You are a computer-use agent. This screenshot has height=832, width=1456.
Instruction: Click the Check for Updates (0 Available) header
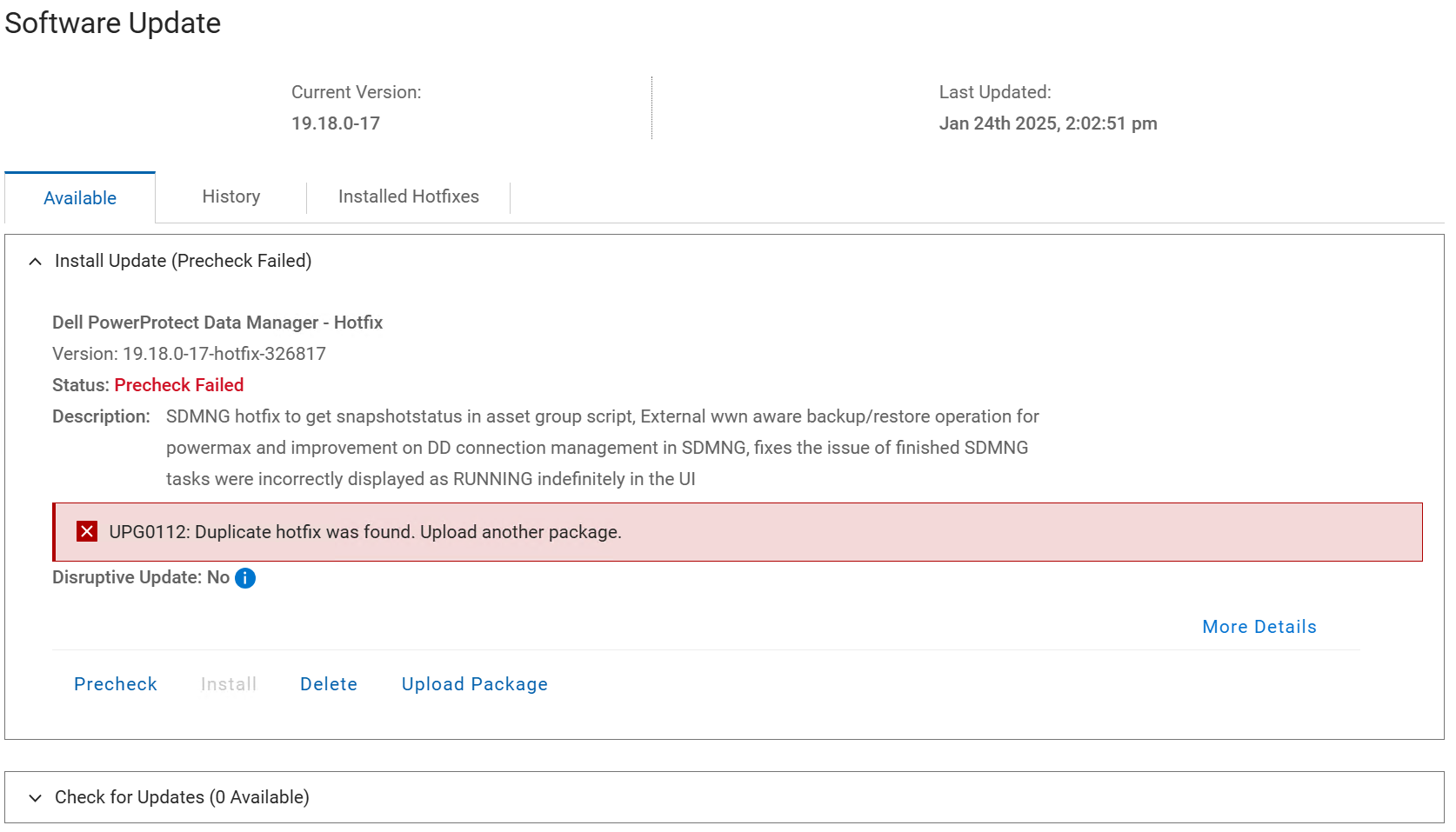tap(181, 796)
